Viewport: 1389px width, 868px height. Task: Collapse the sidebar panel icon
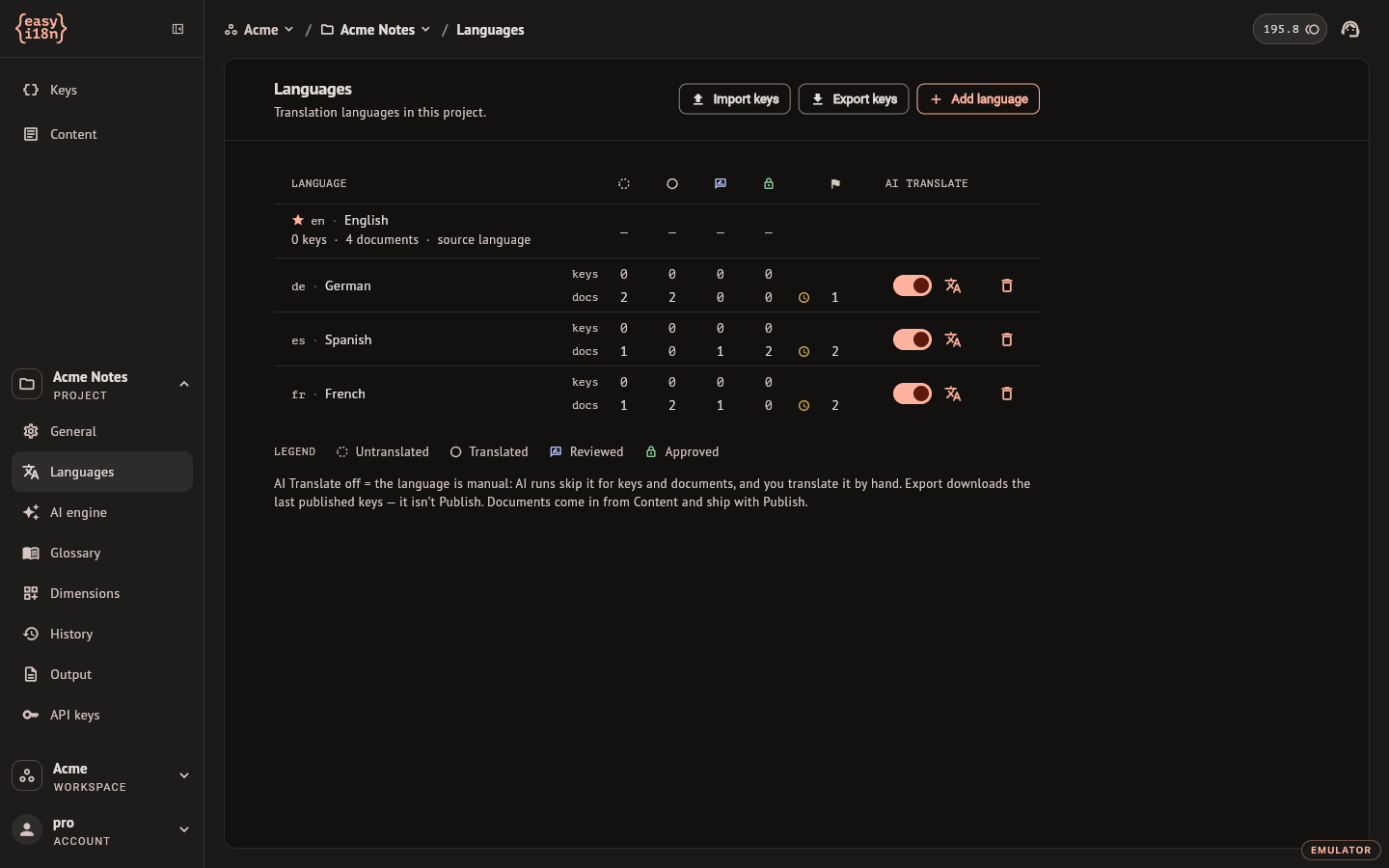[x=177, y=29]
